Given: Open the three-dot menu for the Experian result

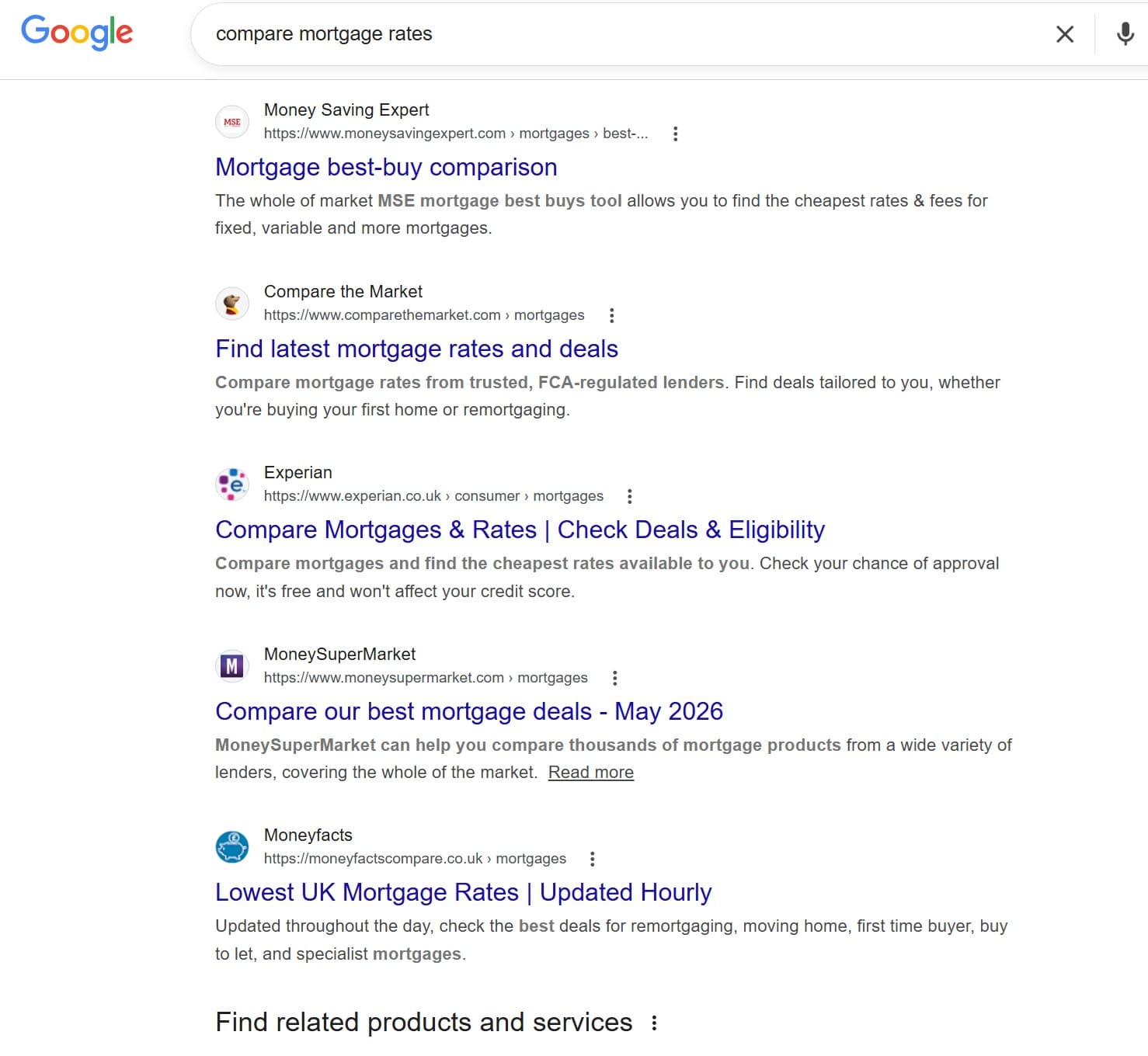Looking at the screenshot, I should point(630,496).
